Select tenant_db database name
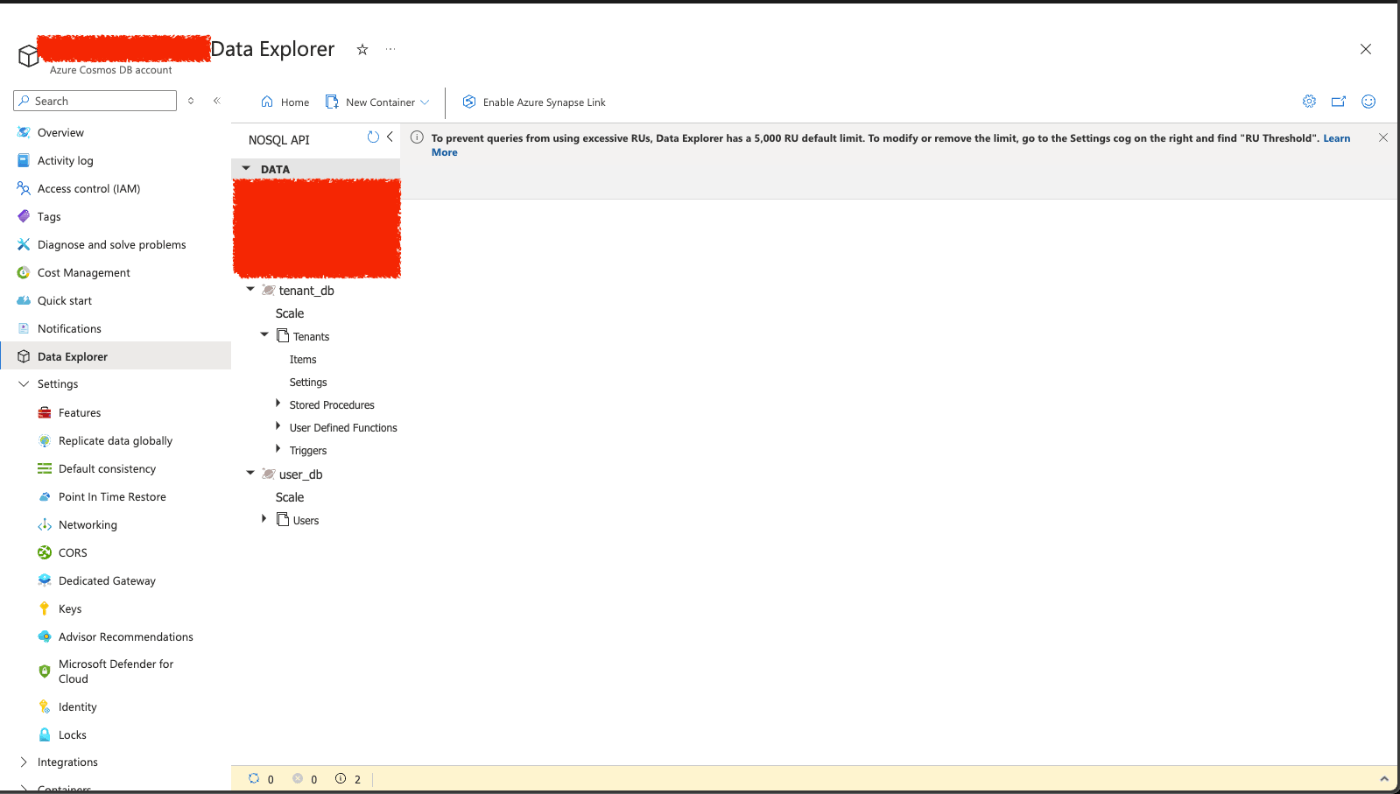The height and width of the screenshot is (794, 1400). click(x=306, y=291)
